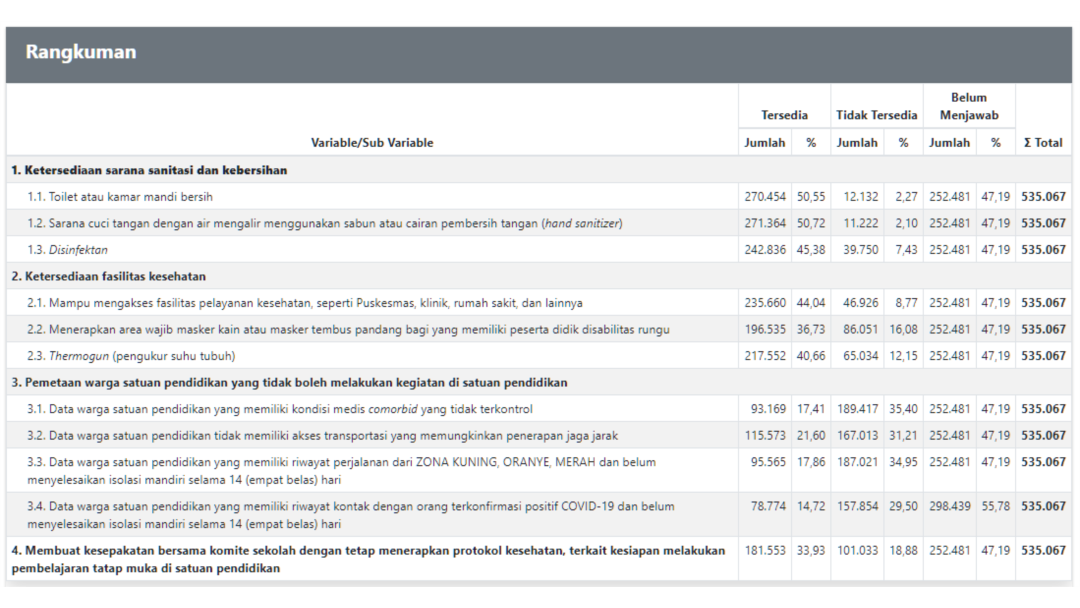Click Tidak Tersedia value 46.926
This screenshot has width=1080, height=608.
pyautogui.click(x=860, y=303)
